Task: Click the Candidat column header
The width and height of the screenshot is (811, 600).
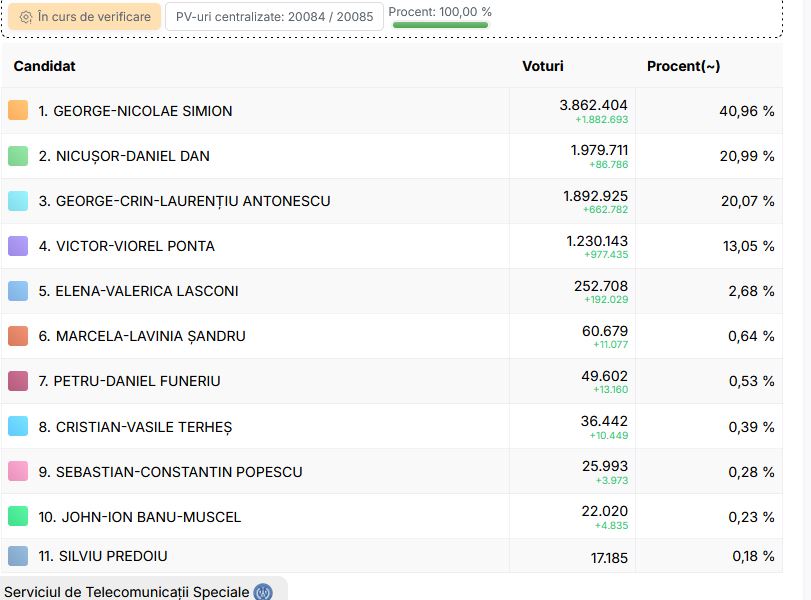Action: (44, 66)
